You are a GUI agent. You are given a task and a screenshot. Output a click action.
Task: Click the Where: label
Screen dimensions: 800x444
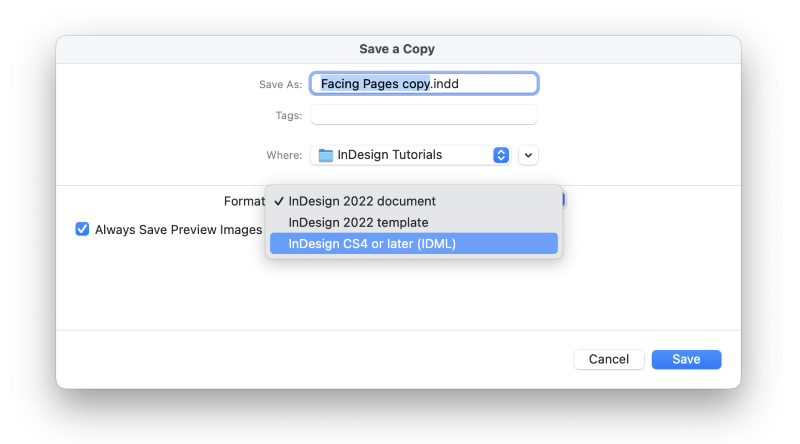tap(284, 155)
